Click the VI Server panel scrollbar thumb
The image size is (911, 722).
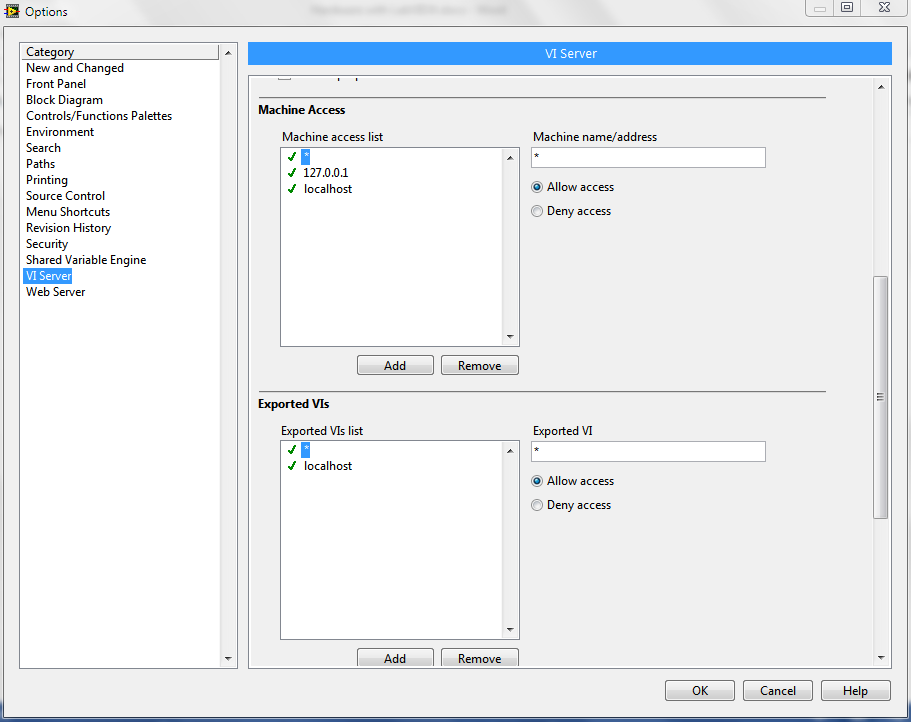pyautogui.click(x=881, y=397)
